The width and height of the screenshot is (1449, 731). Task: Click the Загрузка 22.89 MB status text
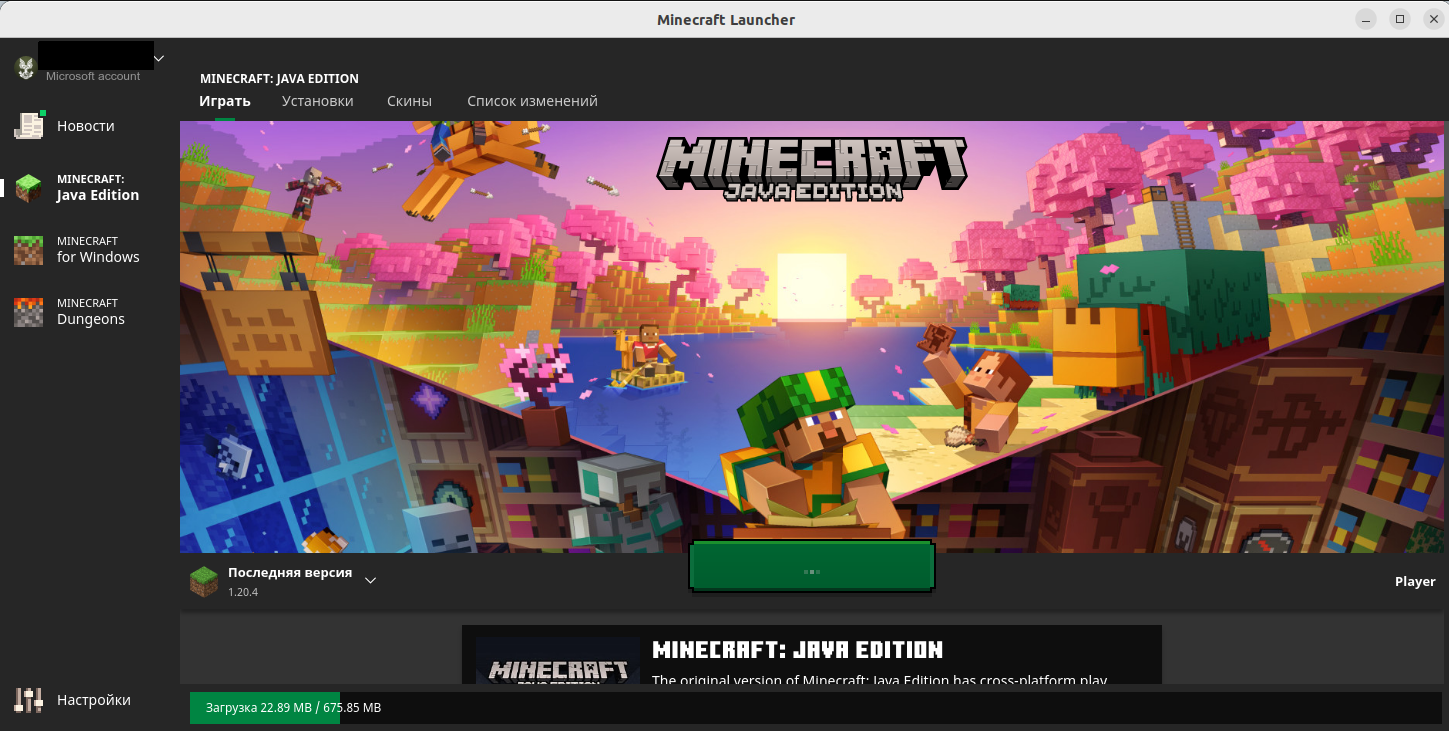tap(293, 708)
